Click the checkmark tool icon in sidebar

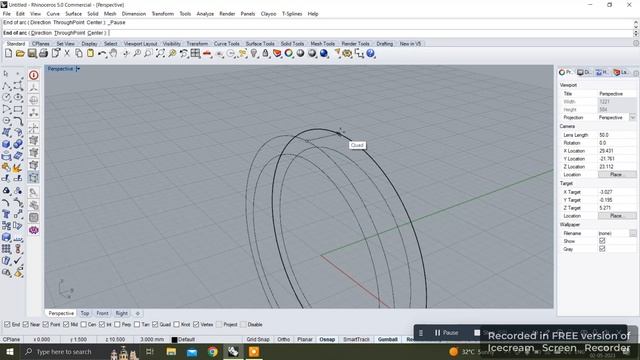18,260
